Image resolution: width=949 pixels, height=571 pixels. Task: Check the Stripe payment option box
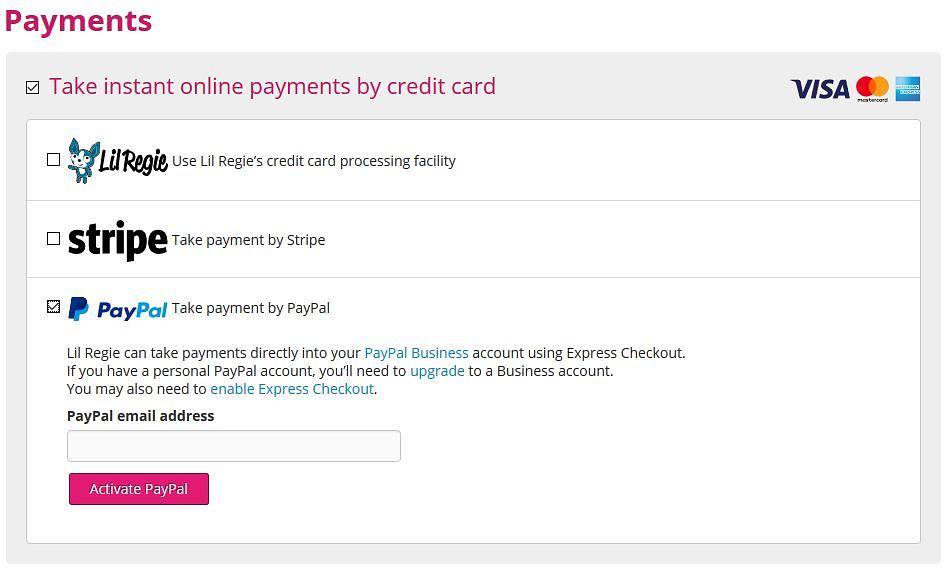54,239
